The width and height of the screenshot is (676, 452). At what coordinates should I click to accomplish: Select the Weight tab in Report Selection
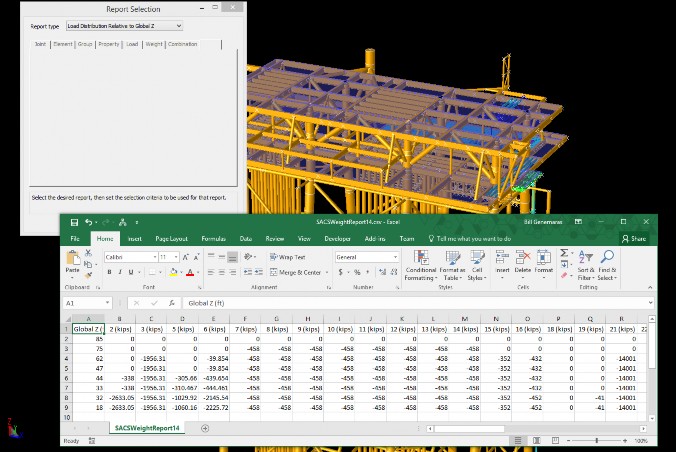153,44
